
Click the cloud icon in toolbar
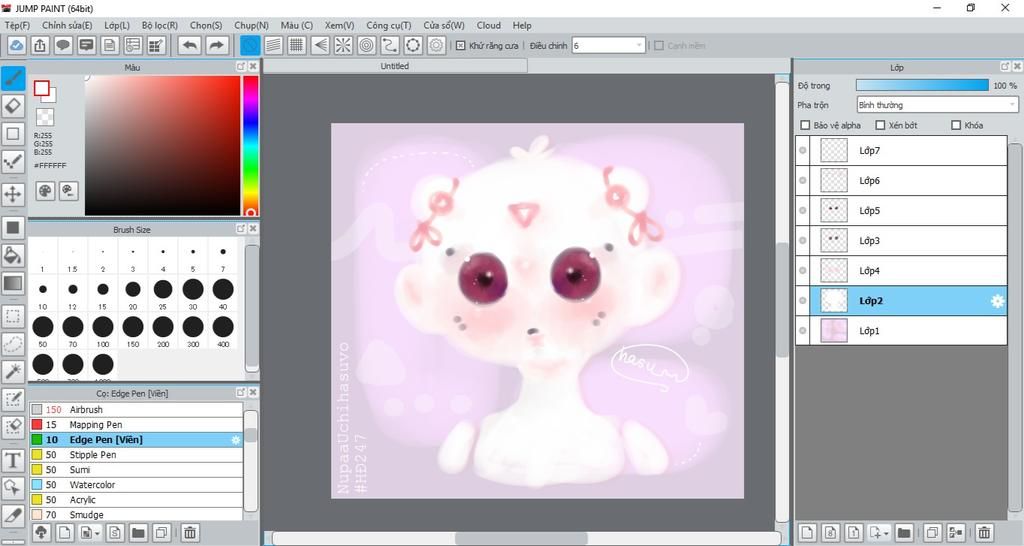pos(16,46)
